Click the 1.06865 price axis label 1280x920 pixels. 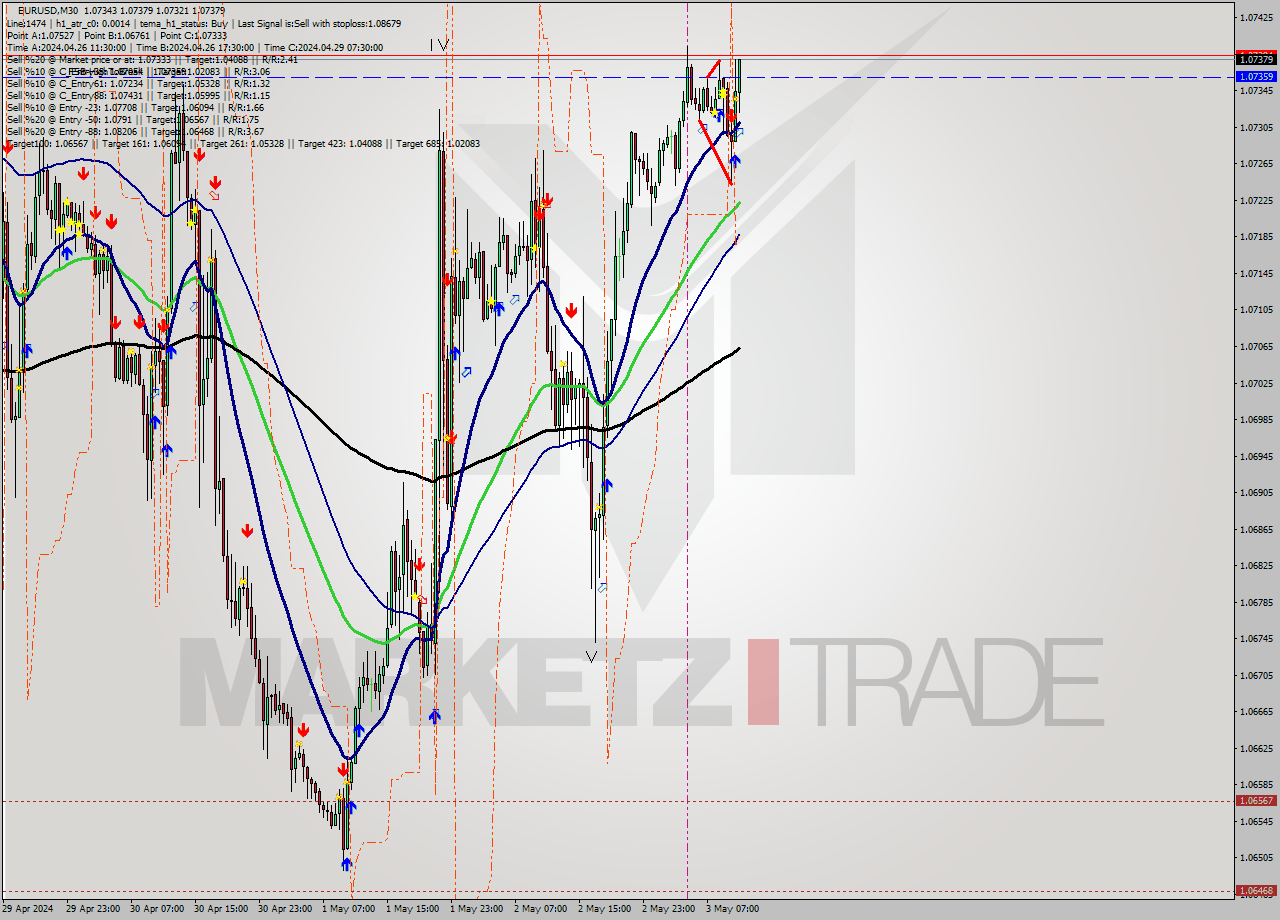pyautogui.click(x=1256, y=529)
